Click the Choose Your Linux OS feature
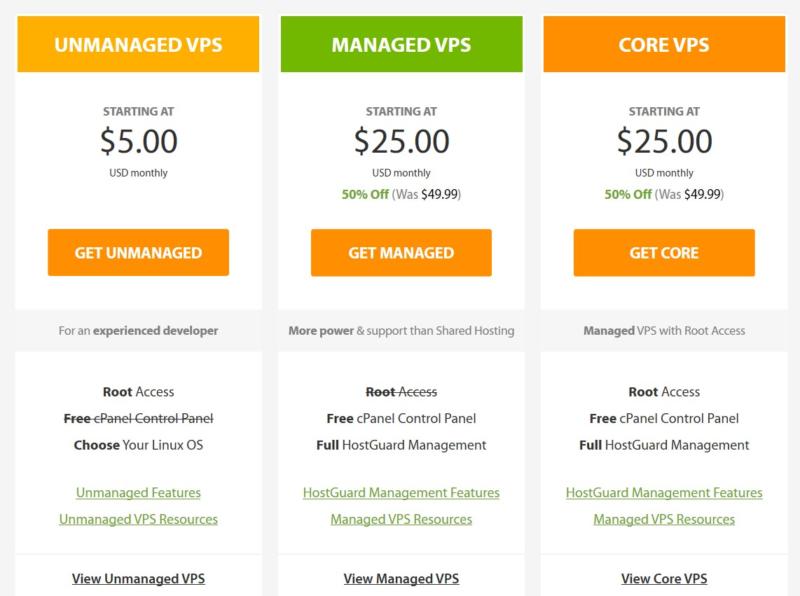The width and height of the screenshot is (800, 596). click(138, 444)
